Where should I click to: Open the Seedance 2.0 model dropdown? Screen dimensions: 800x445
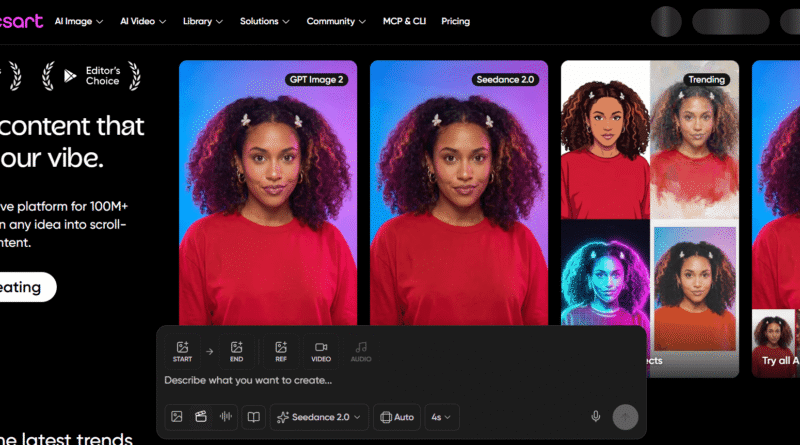pyautogui.click(x=319, y=417)
